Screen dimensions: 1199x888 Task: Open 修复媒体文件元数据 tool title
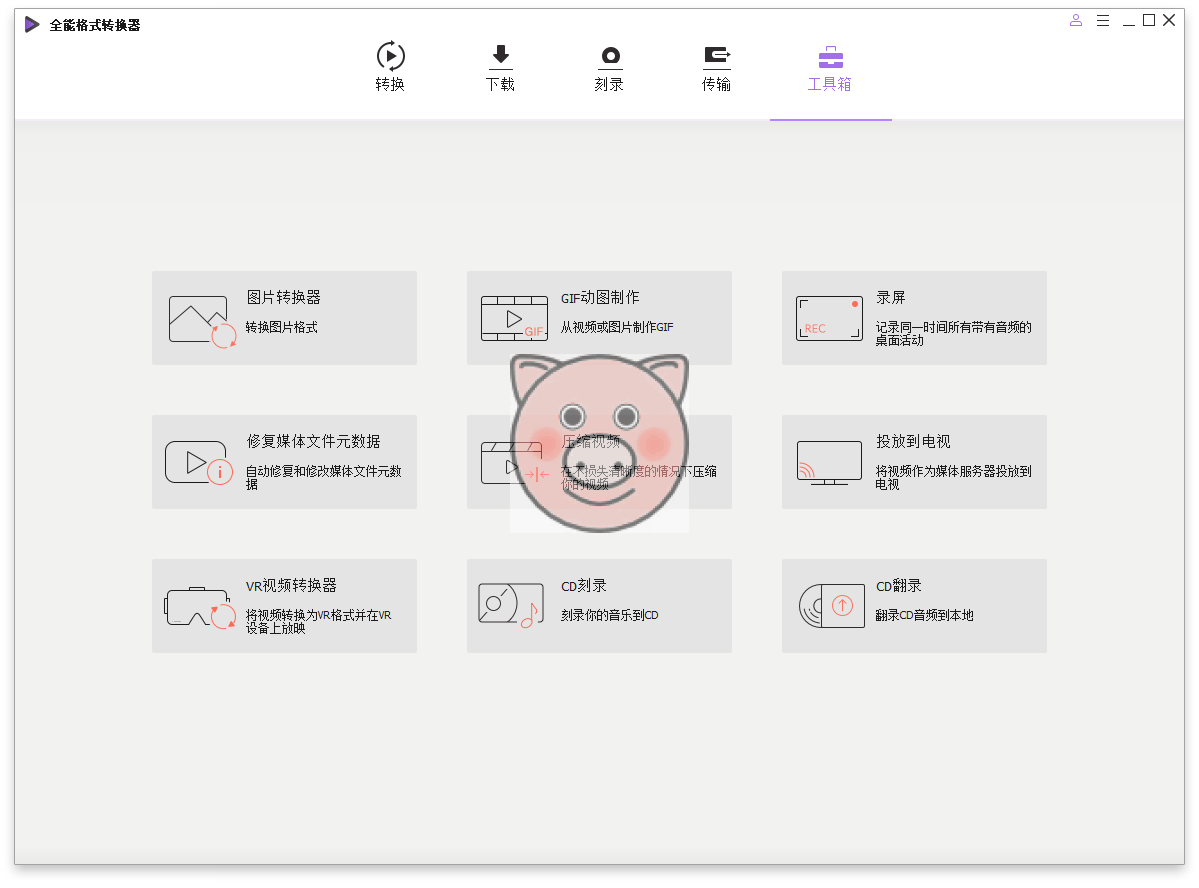[x=314, y=441]
